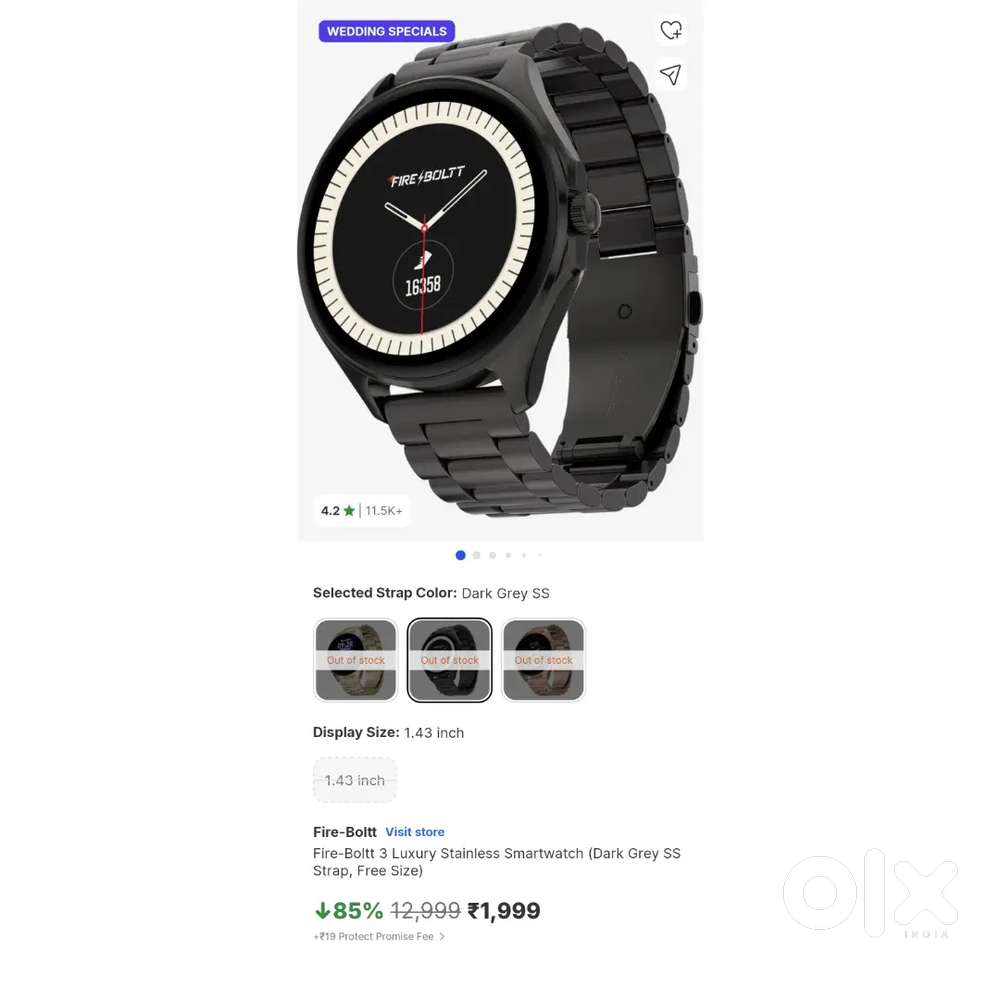Jump to third image carousel dot
Image resolution: width=1000 pixels, height=1000 pixels.
click(x=492, y=555)
